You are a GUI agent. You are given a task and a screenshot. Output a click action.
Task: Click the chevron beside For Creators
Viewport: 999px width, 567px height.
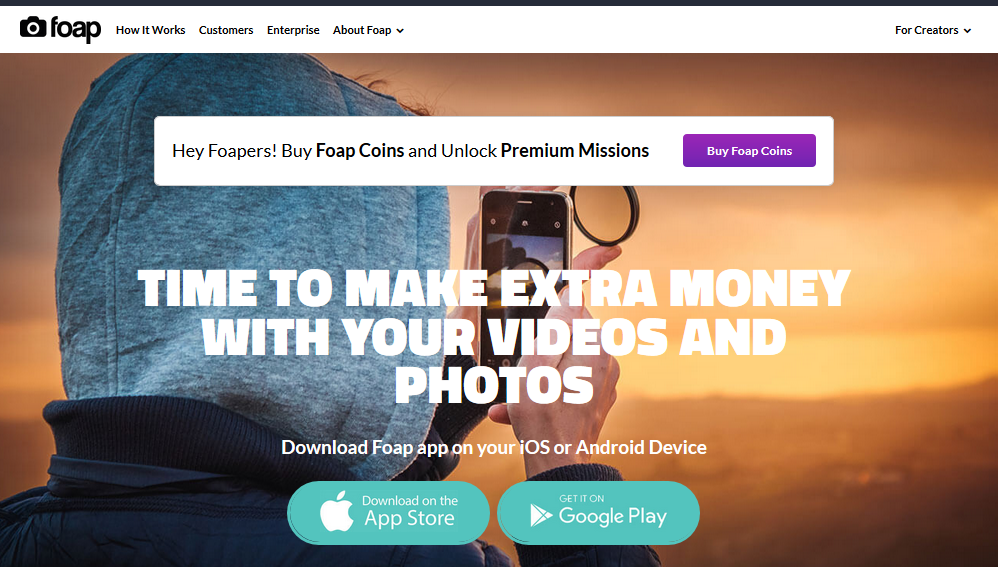[x=967, y=31]
